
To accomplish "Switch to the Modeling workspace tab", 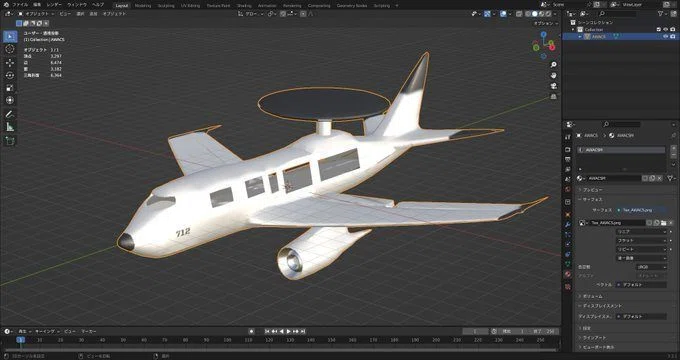I will click(143, 6).
